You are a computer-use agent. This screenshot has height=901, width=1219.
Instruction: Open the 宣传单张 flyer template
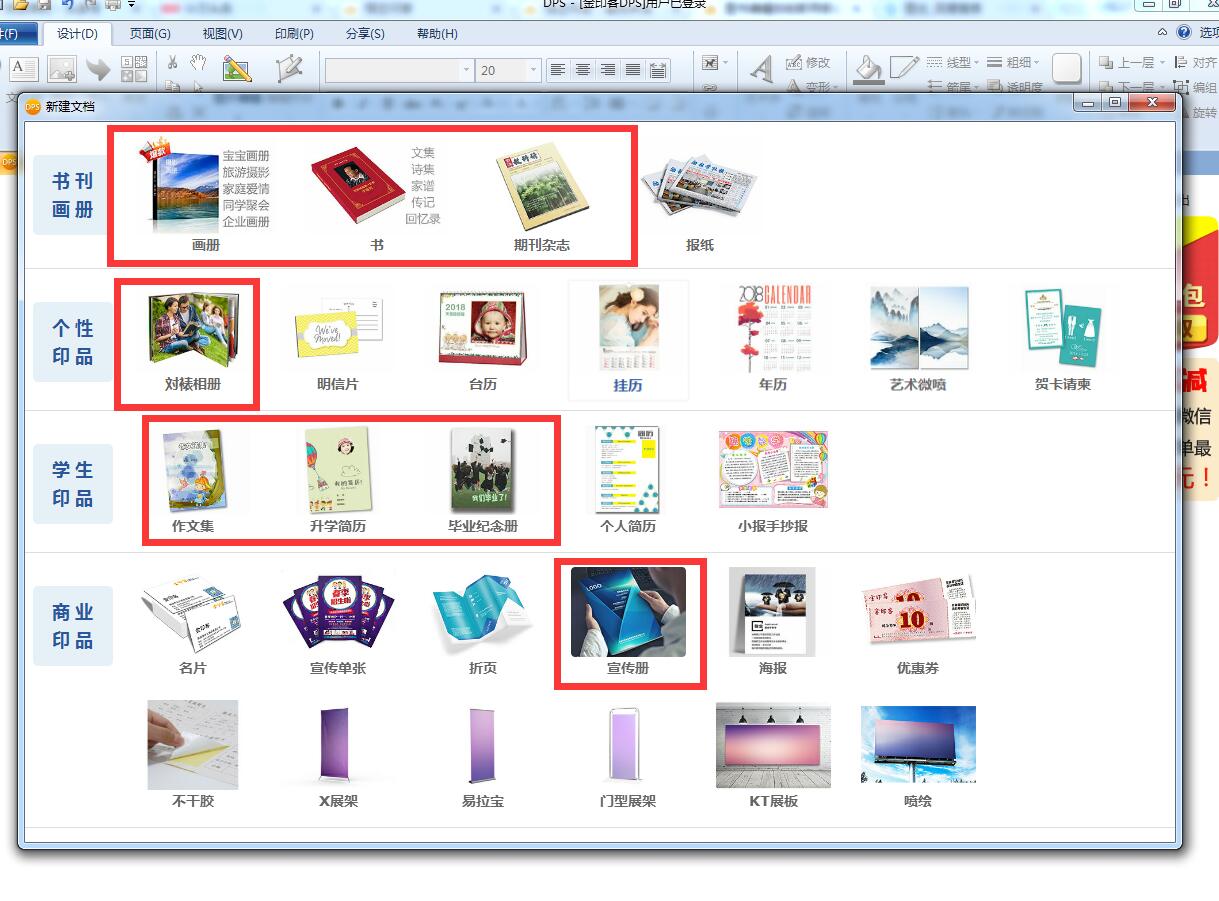(337, 624)
